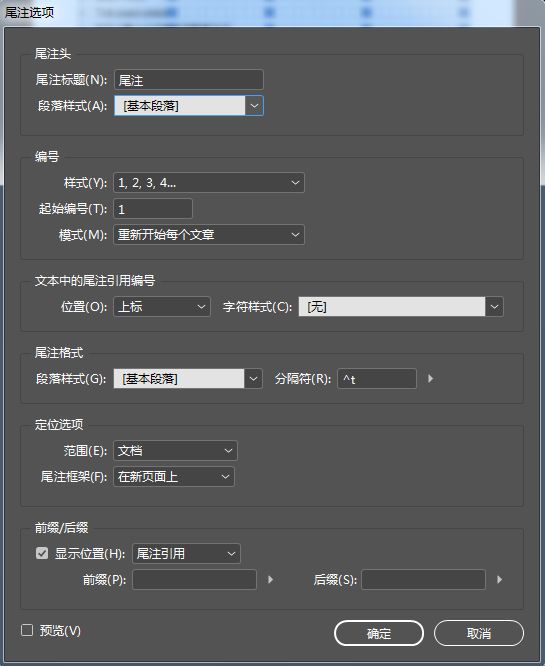This screenshot has height=666, width=545.
Task: Click the 尾注标题 text field
Action: [189, 80]
